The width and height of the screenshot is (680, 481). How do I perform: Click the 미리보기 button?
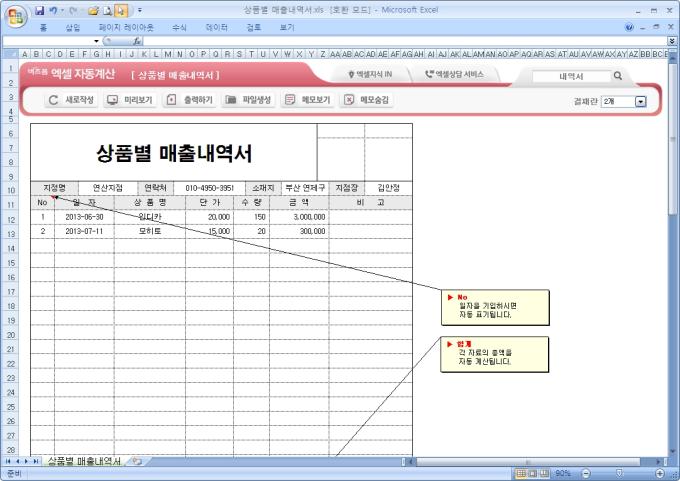130,100
